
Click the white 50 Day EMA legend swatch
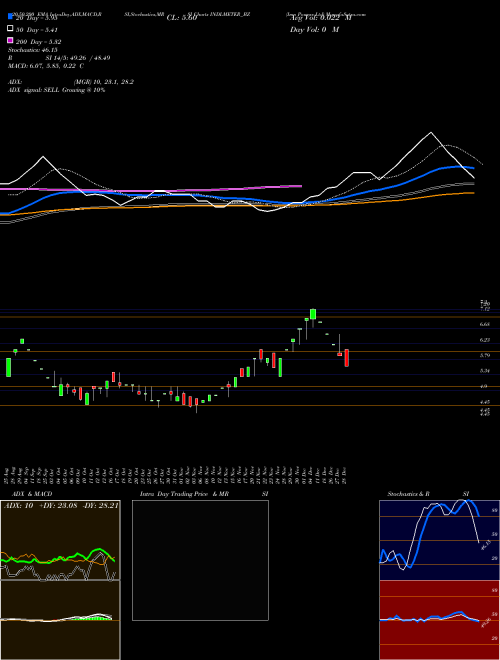[x=10, y=29]
